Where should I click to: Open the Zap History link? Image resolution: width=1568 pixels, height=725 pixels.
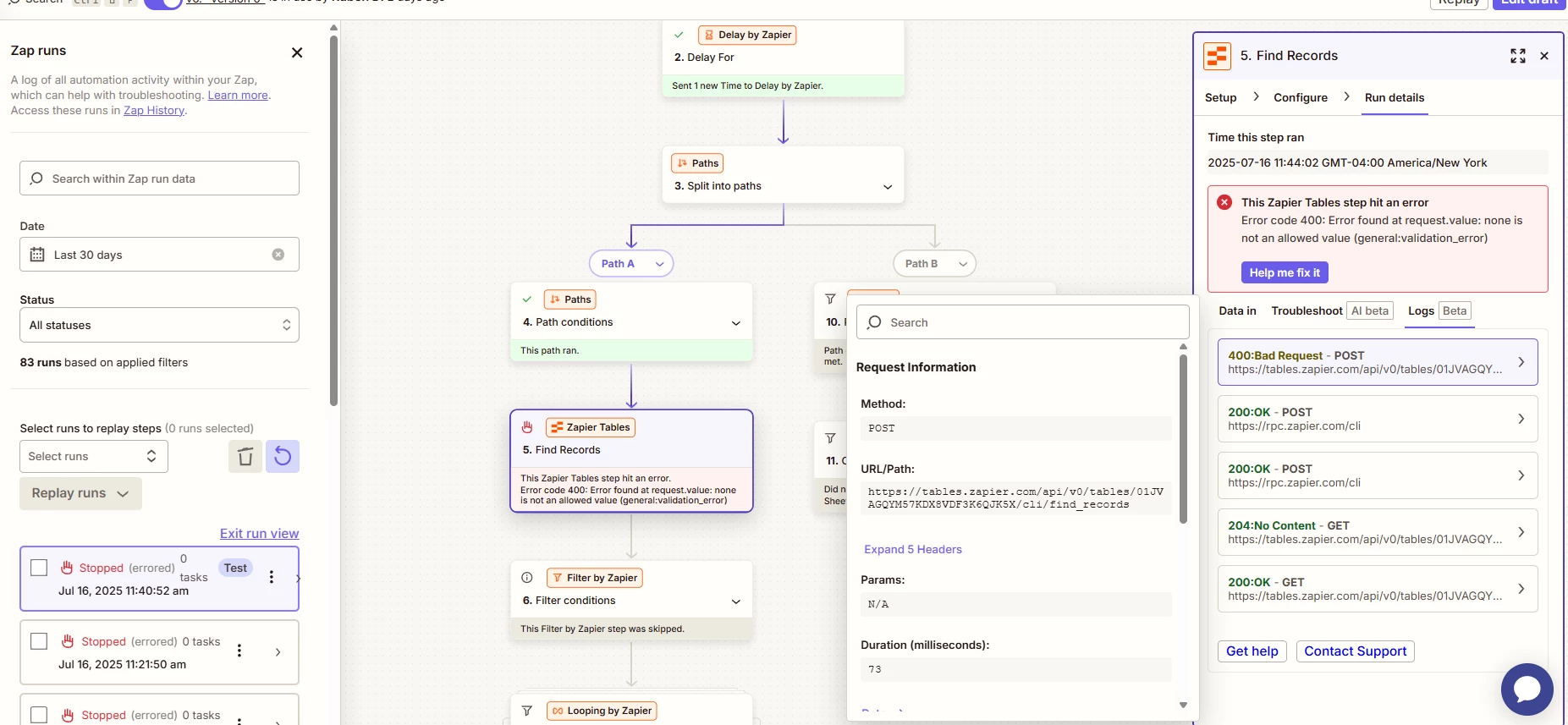point(154,111)
